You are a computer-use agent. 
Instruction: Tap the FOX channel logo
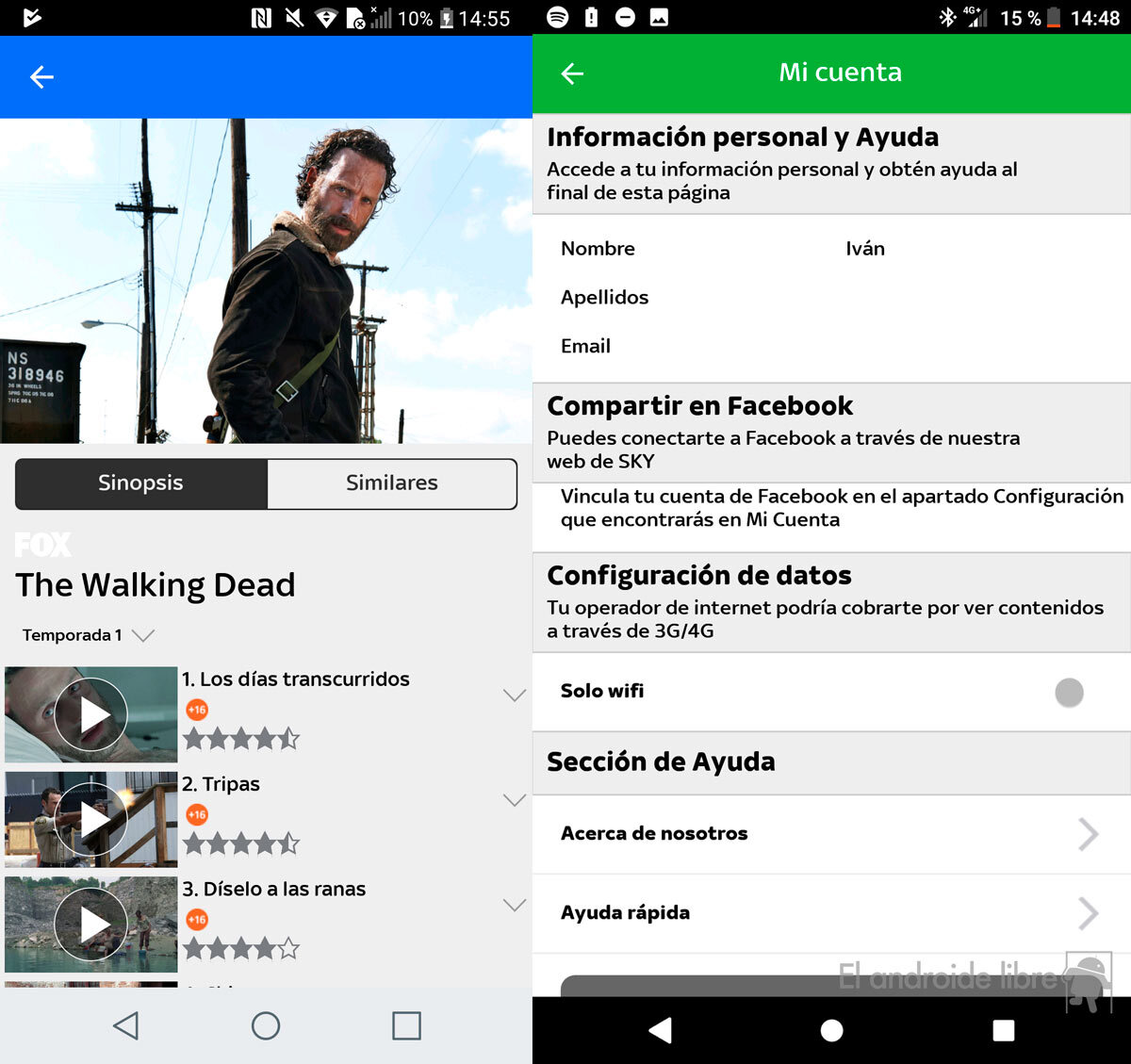coord(42,545)
